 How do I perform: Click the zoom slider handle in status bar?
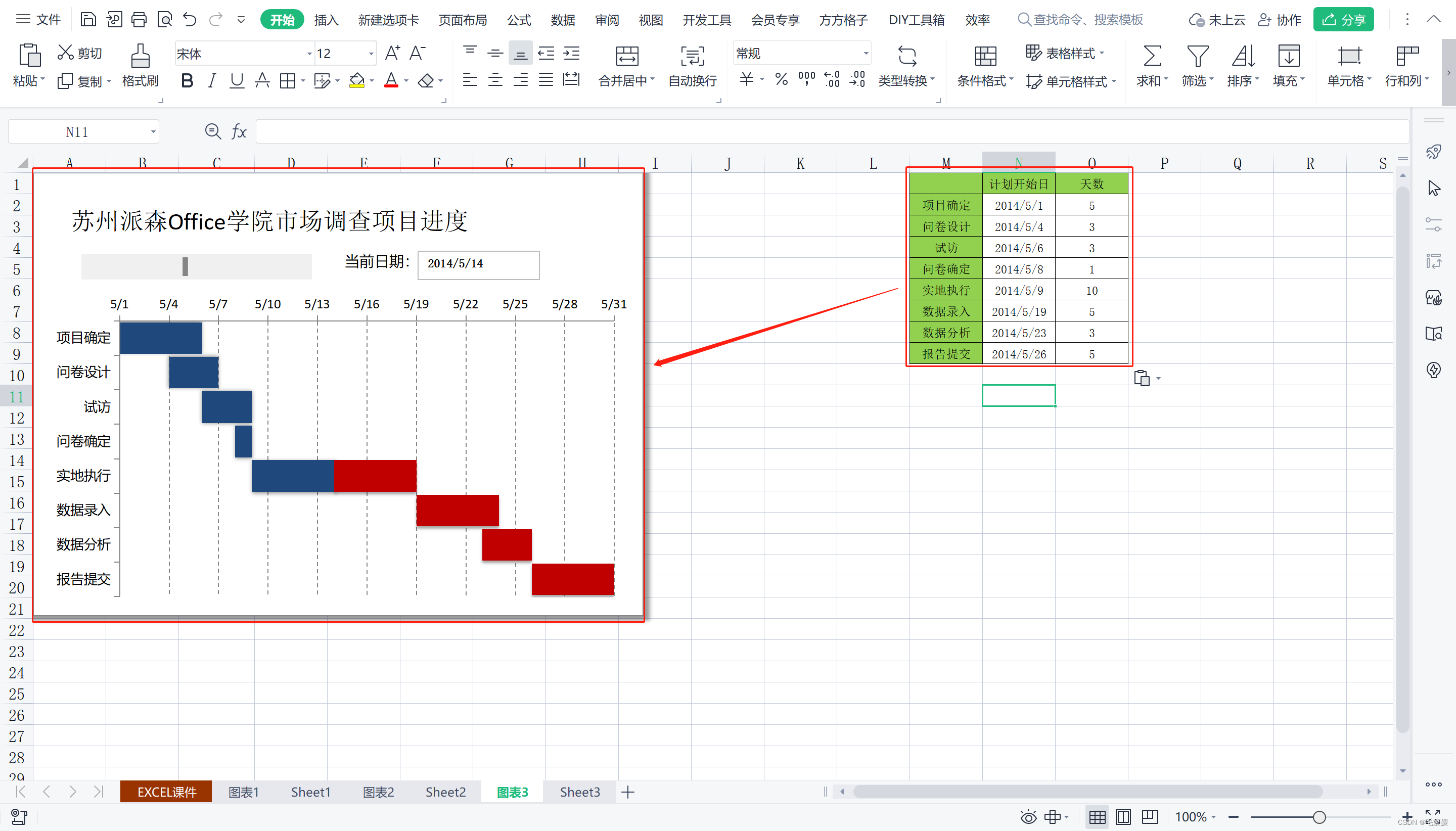point(1318,817)
